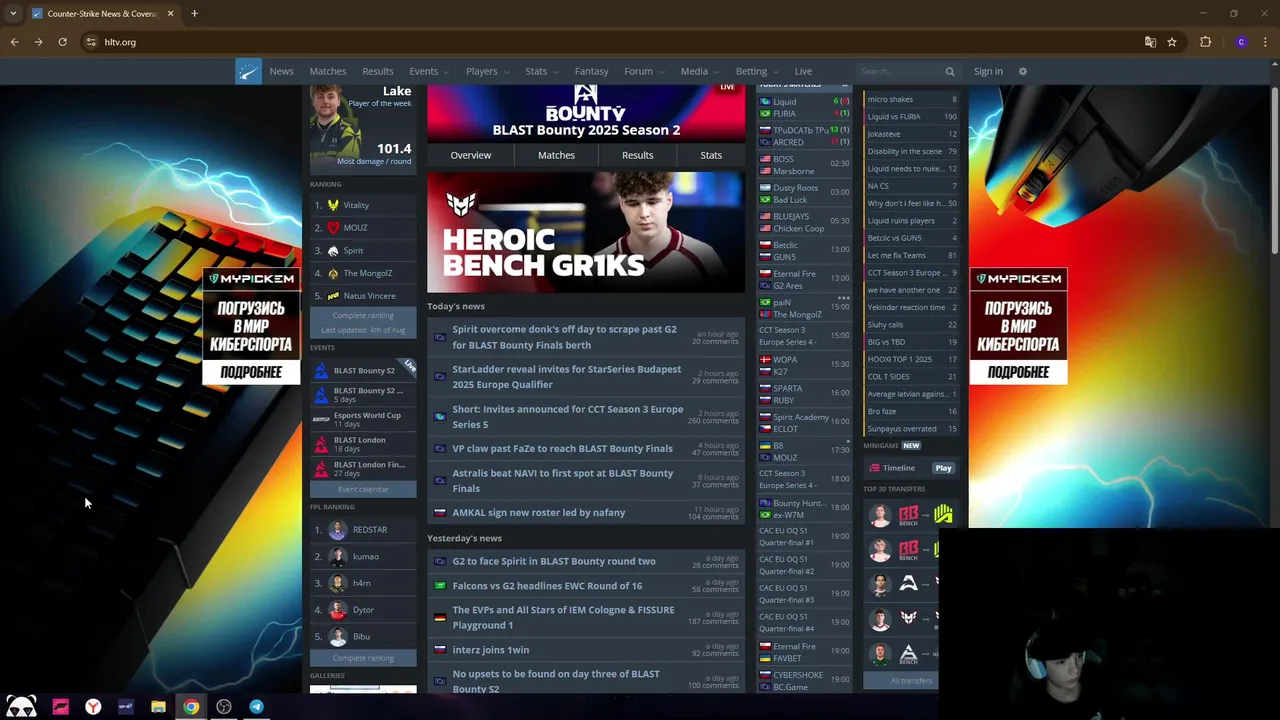Switch to the Overview tab of BLAST Bounty
The width and height of the screenshot is (1280, 720).
tap(470, 155)
